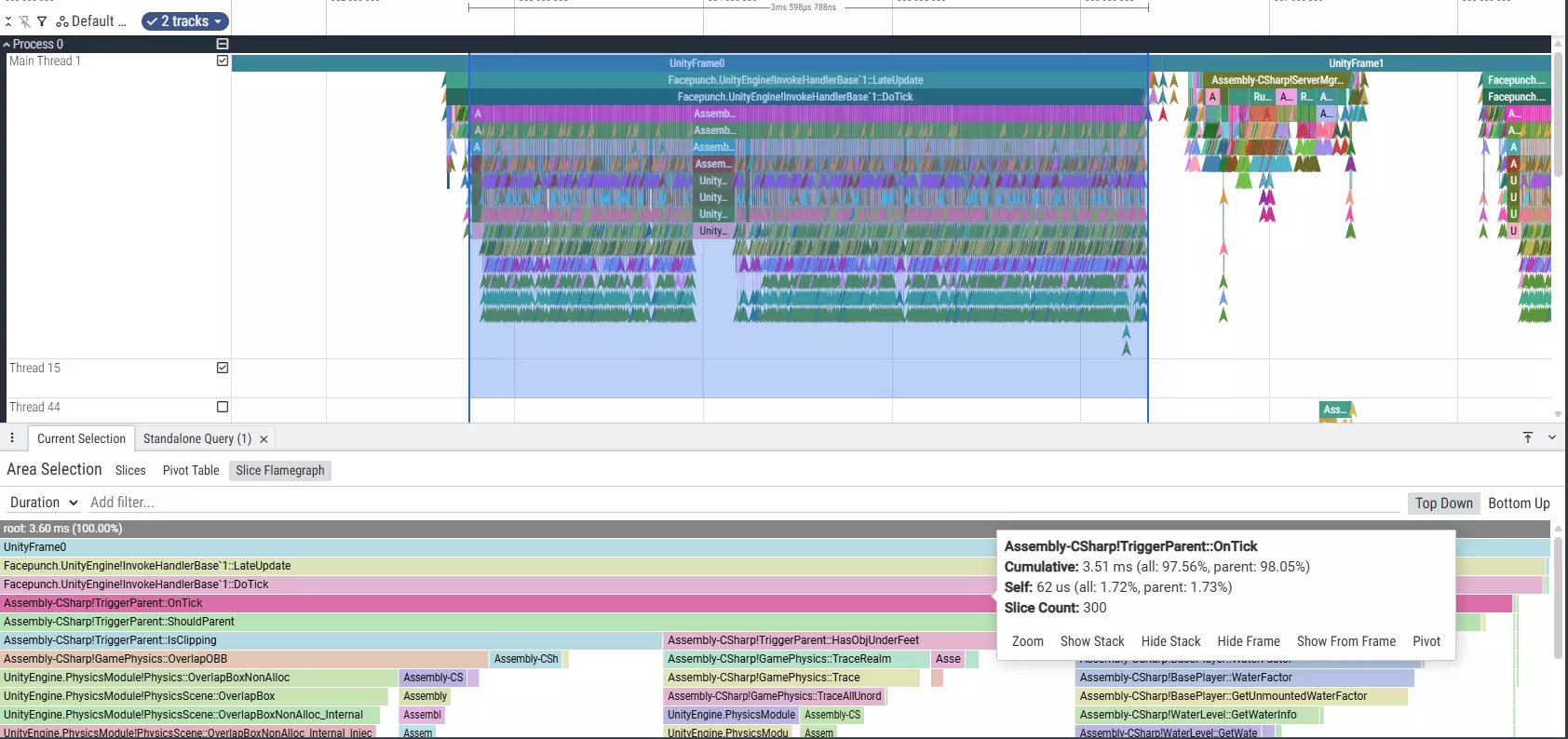Image resolution: width=1568 pixels, height=739 pixels.
Task: Close the Standalone Query tab
Action: (x=264, y=439)
